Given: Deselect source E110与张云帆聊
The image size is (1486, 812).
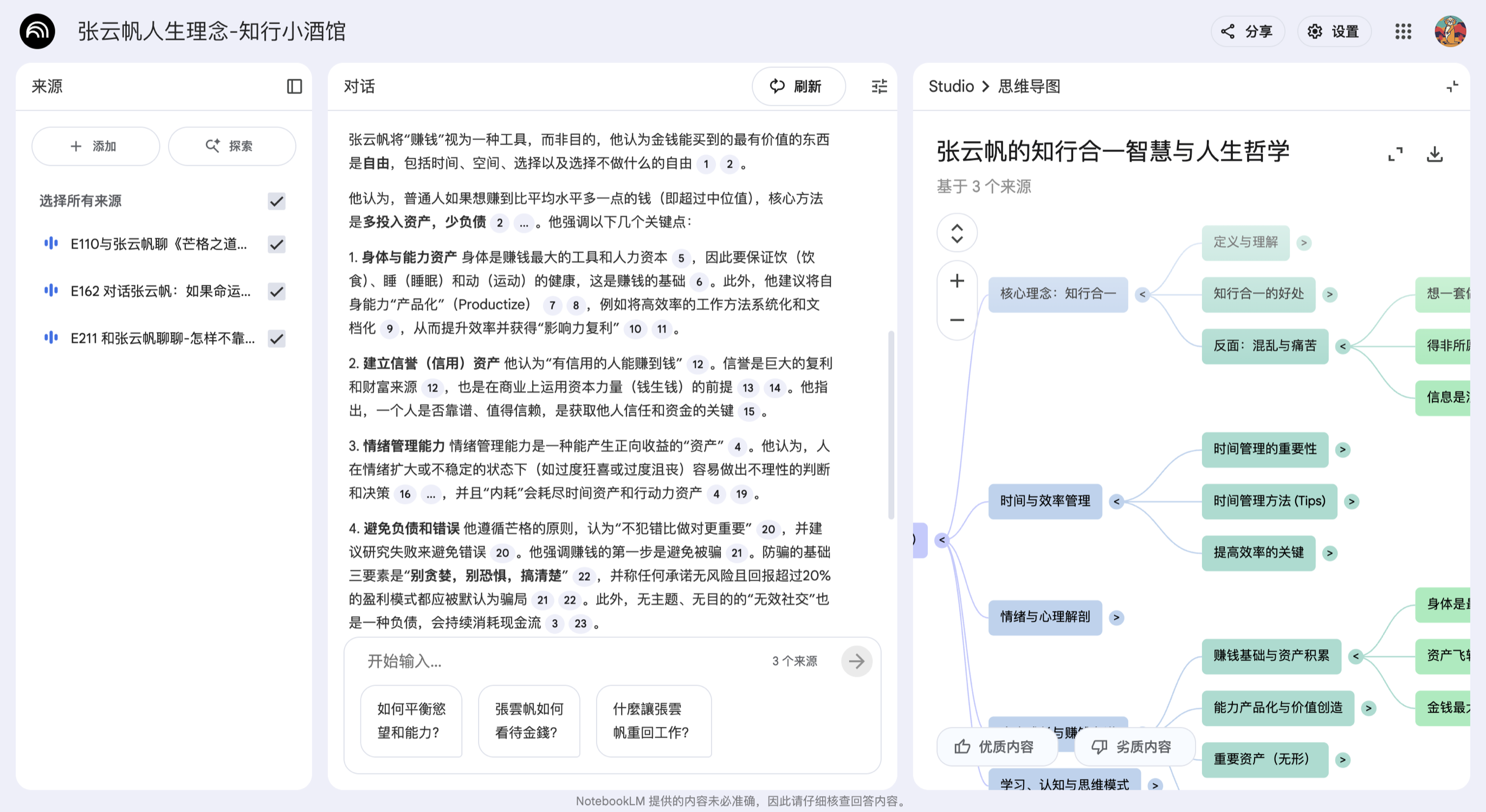Looking at the screenshot, I should (277, 244).
